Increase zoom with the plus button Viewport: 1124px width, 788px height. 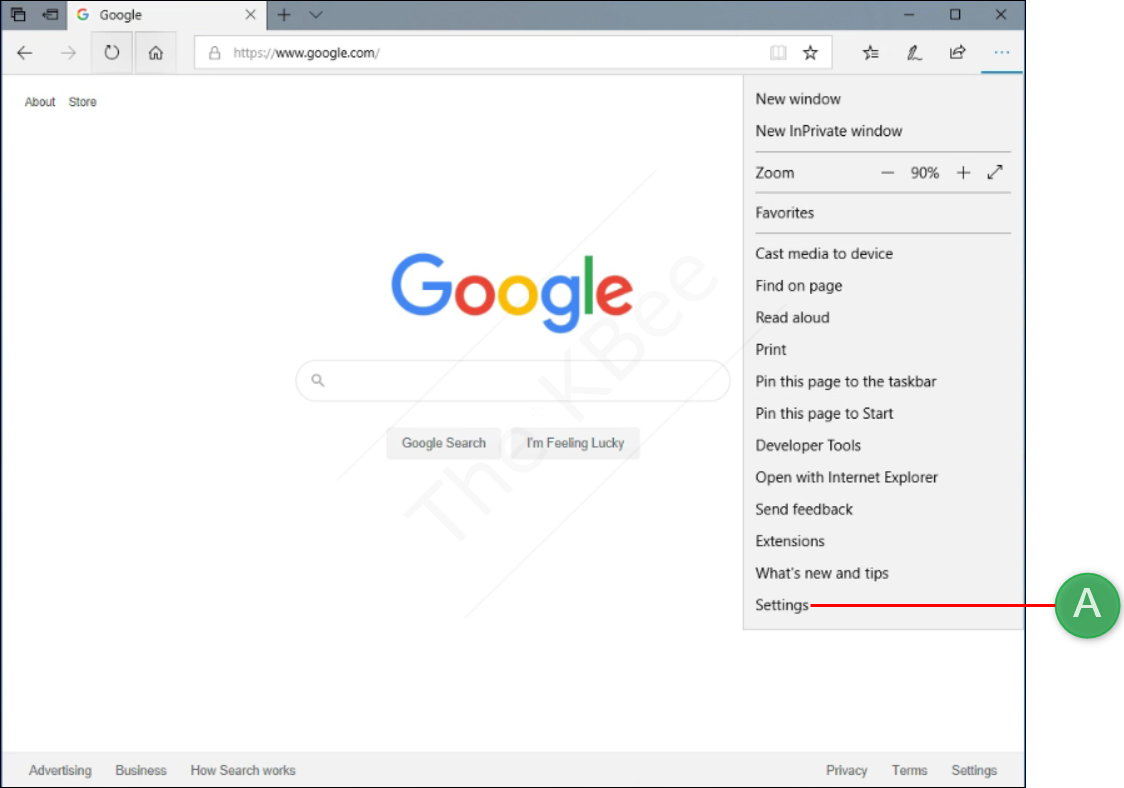click(963, 173)
